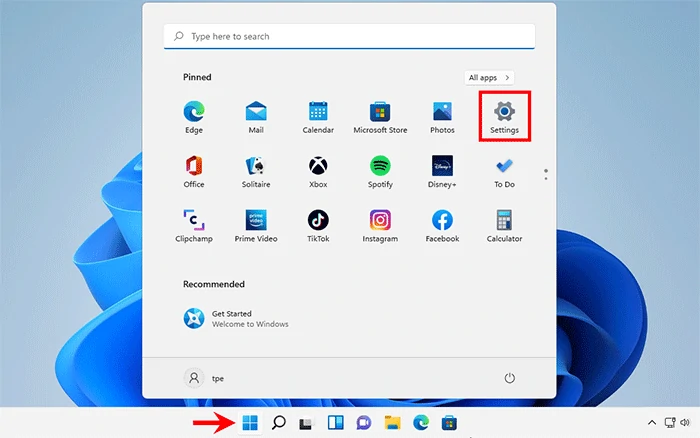The image size is (700, 438).
Task: Show hidden system tray icons
Action: 652,422
